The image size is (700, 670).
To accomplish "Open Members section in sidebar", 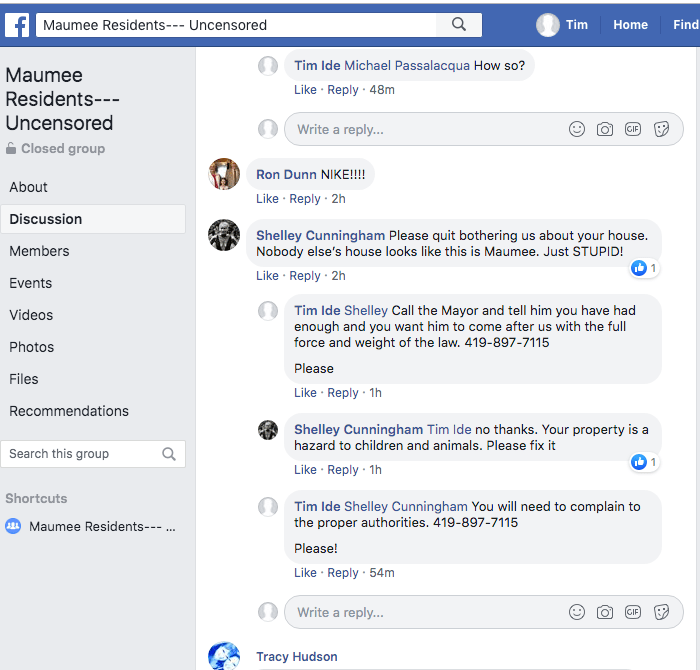I will (x=39, y=251).
